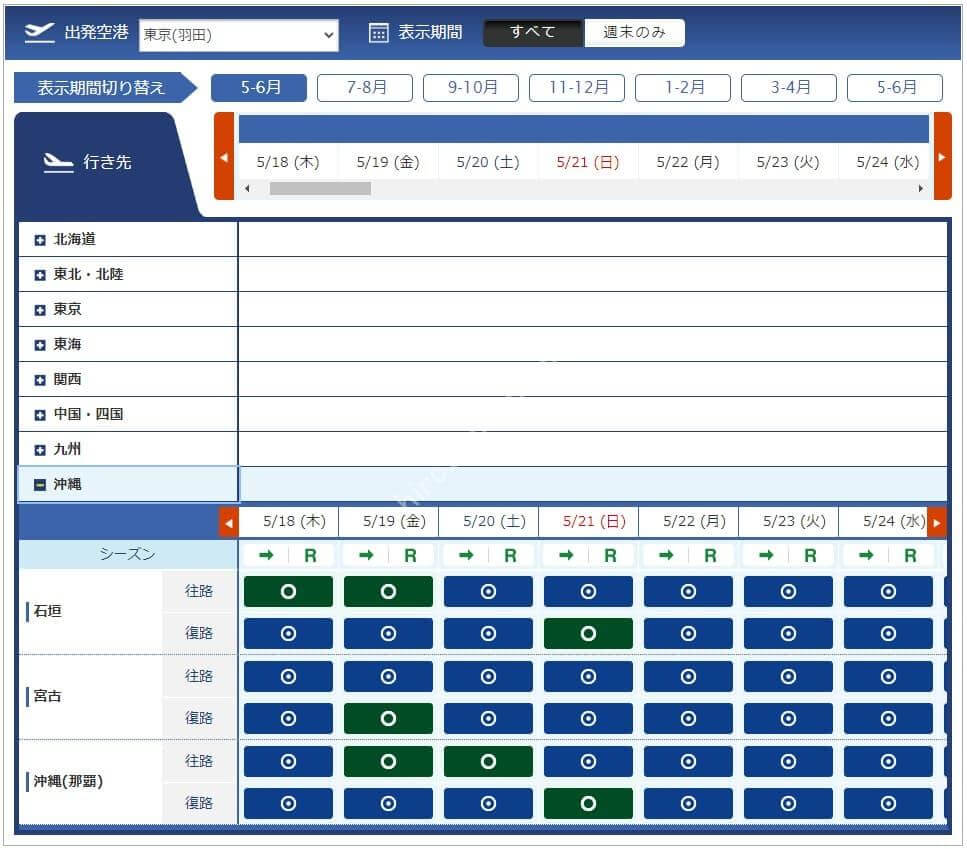Screen dimensions: 967x849
Task: Click the 5/22 green arrow season icon
Action: pyautogui.click(x=666, y=555)
